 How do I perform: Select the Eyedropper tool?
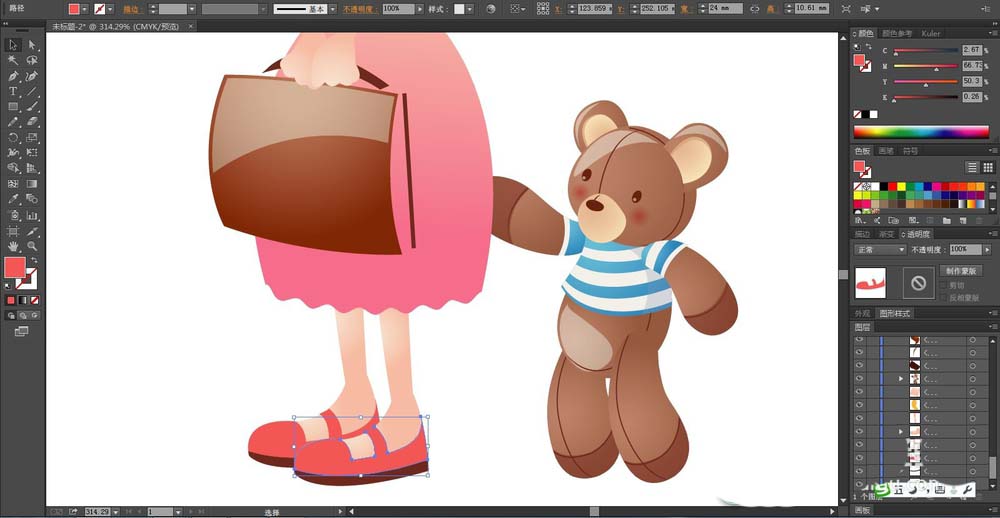coord(13,199)
